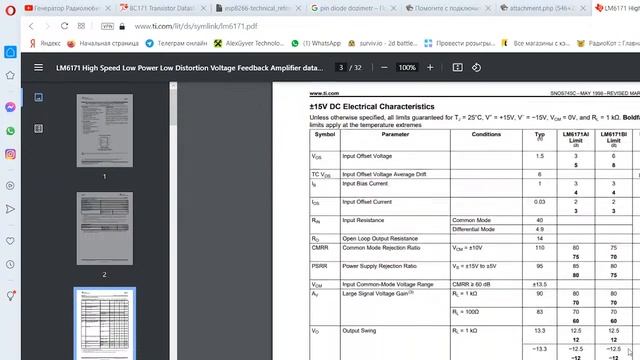
Task: Zoom out the PDF with minus button
Action: click(384, 68)
